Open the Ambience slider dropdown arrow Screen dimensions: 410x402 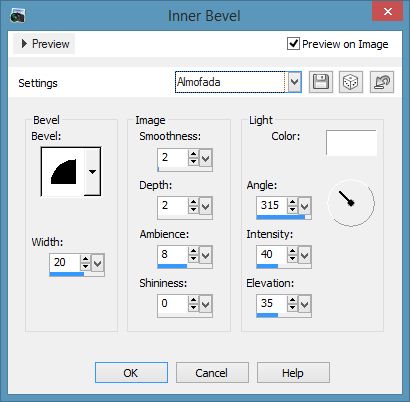coord(206,256)
